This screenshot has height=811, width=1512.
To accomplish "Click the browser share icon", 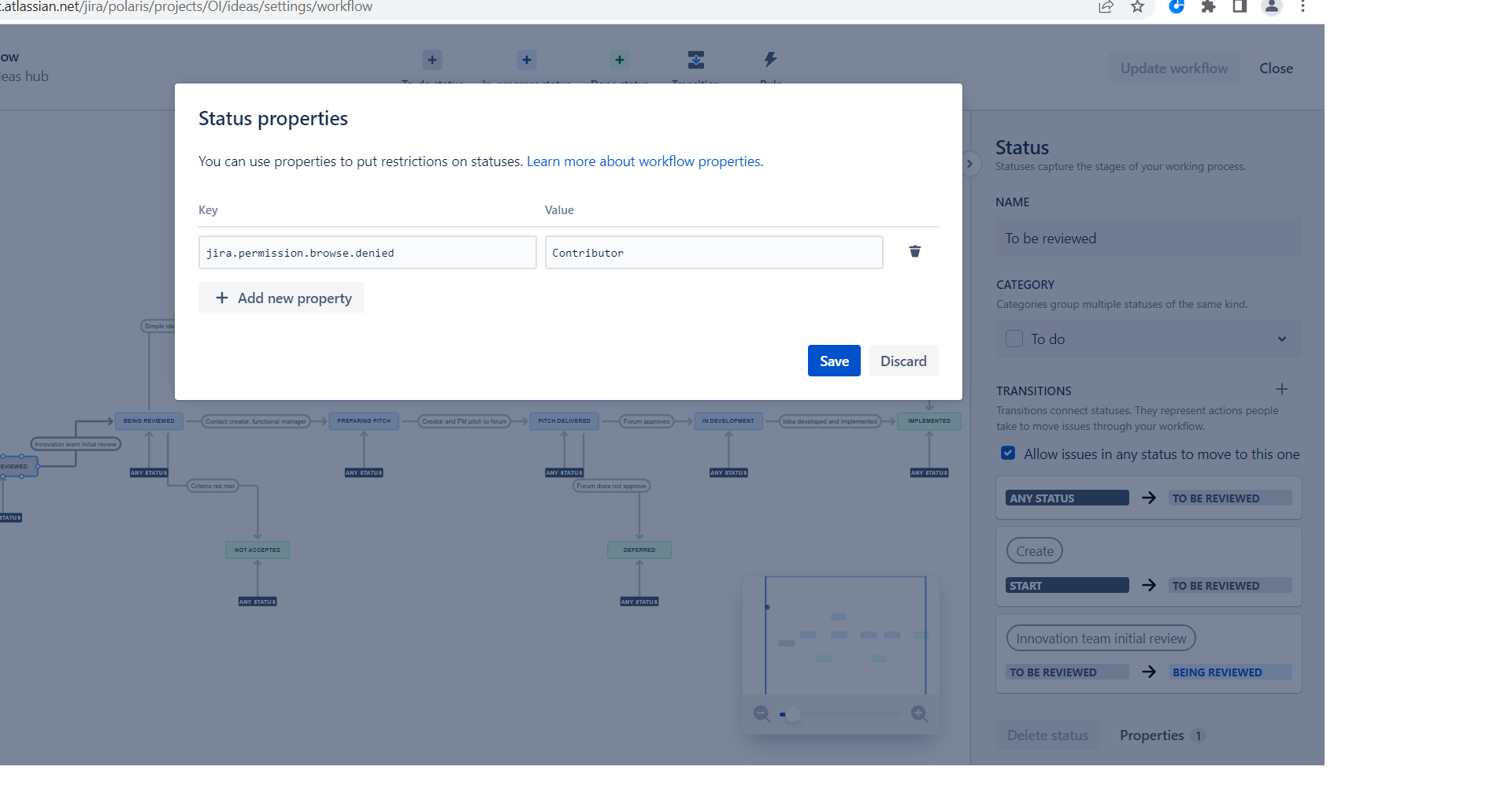I will 1106,7.
